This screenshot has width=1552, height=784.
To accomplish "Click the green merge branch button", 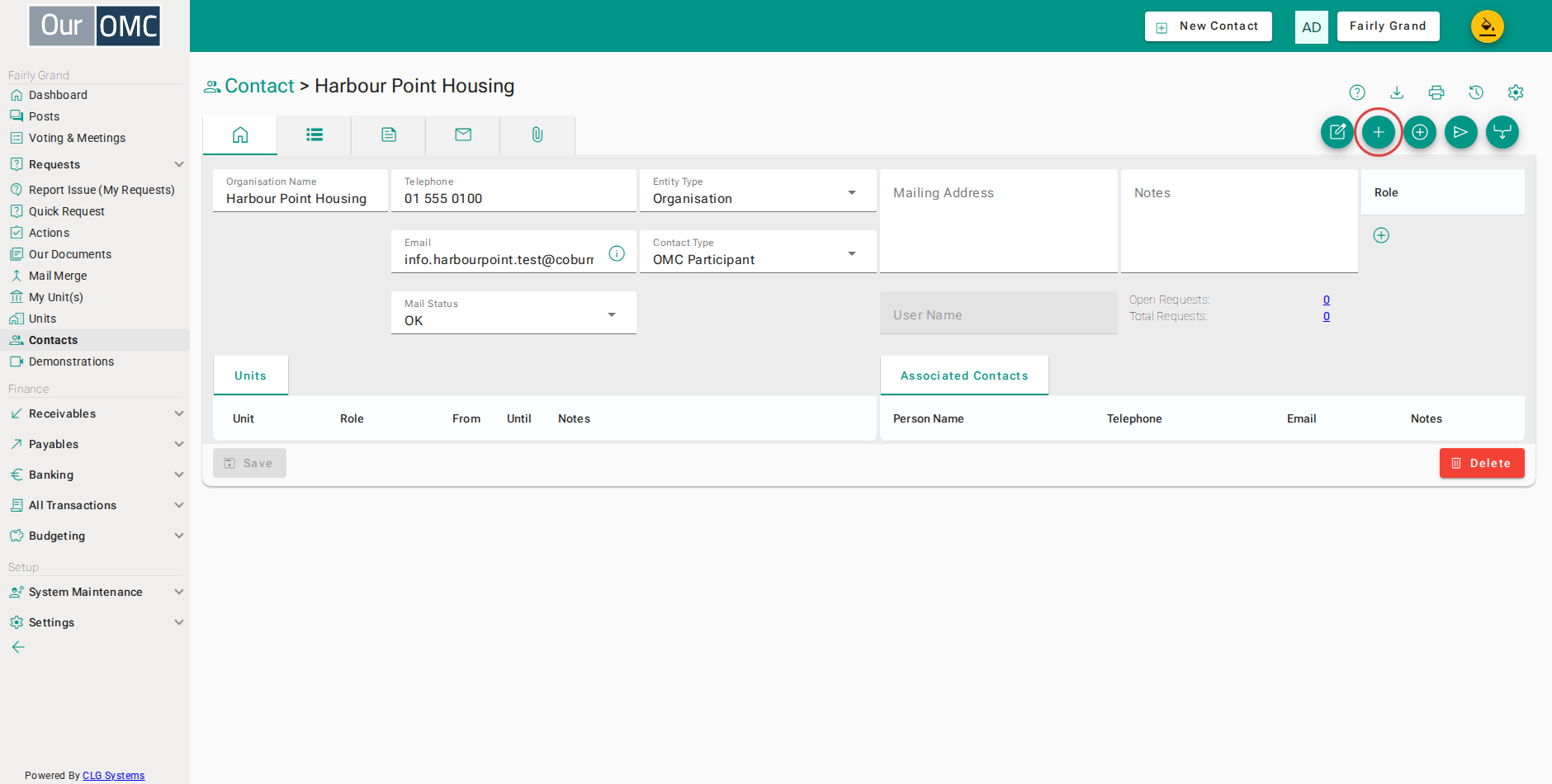I will pos(1502,132).
